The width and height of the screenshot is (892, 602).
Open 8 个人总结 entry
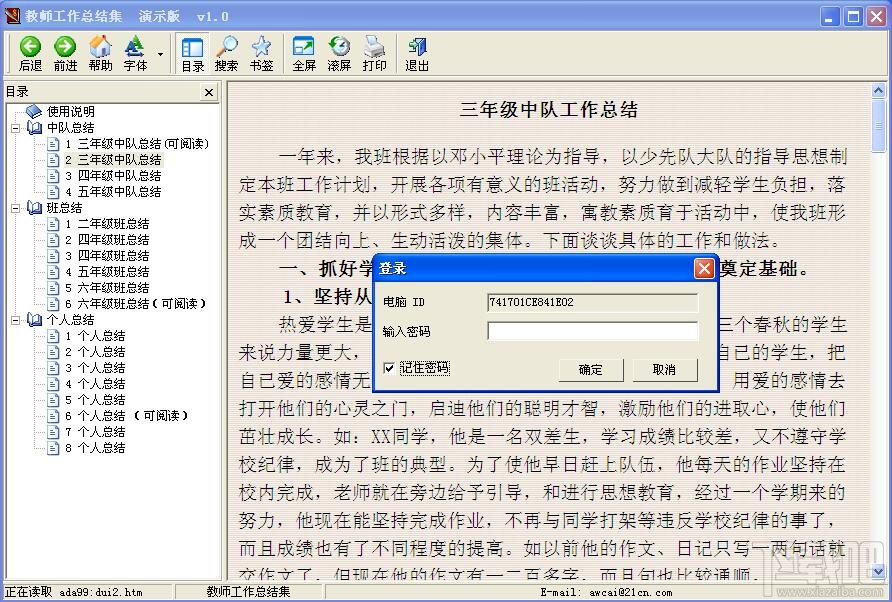[95, 448]
